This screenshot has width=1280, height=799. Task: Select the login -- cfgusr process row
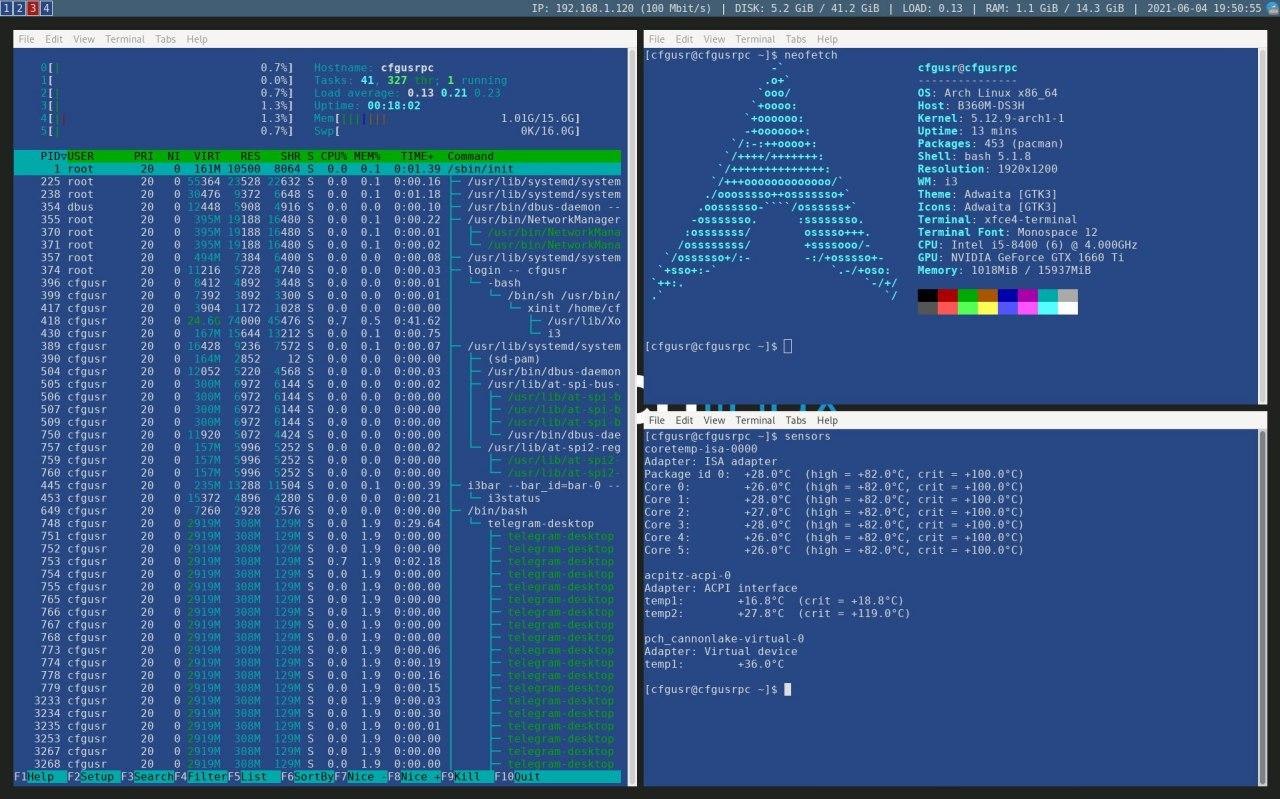pyautogui.click(x=317, y=270)
